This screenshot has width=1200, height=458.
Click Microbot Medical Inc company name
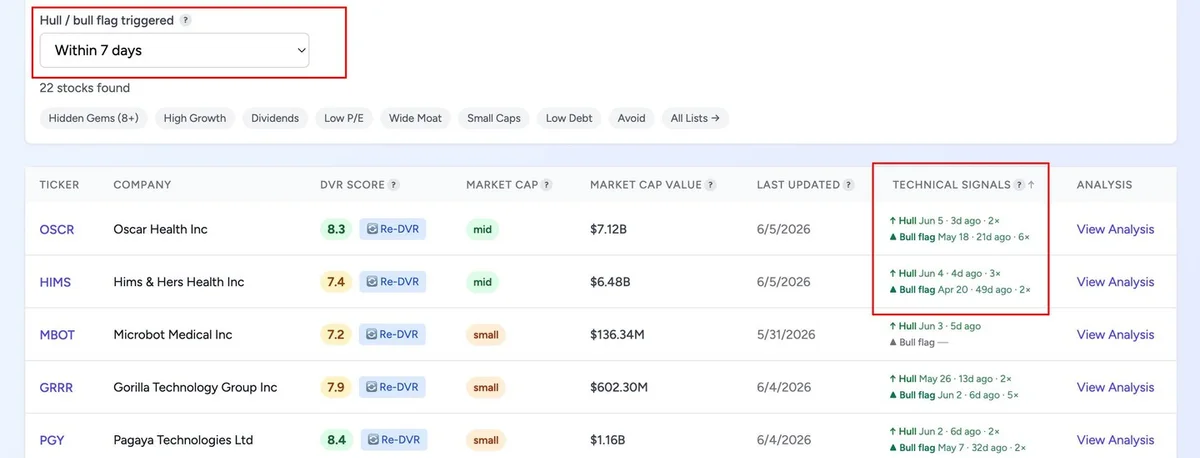click(173, 335)
